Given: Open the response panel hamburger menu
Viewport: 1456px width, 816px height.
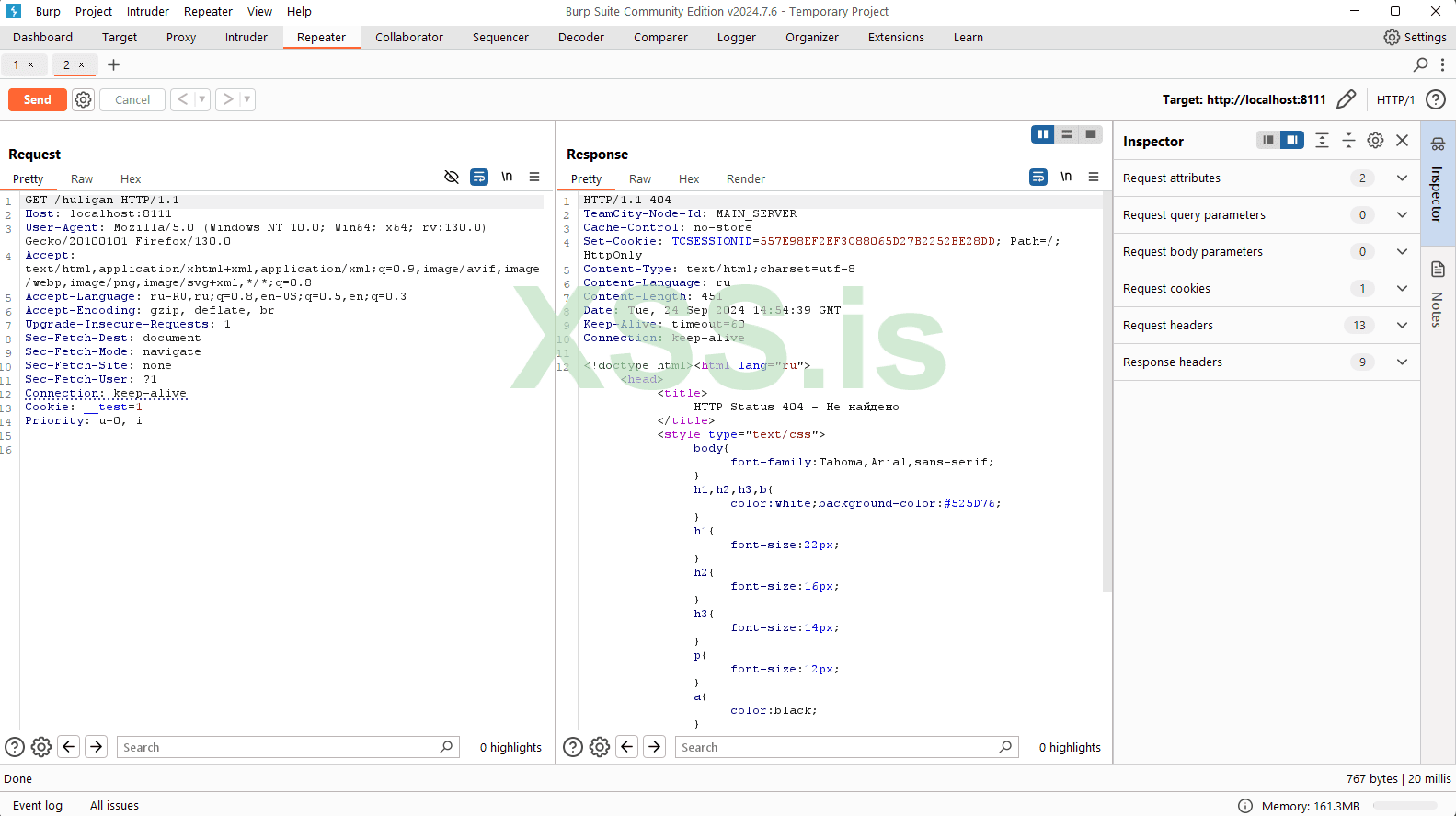Looking at the screenshot, I should pyautogui.click(x=1094, y=177).
